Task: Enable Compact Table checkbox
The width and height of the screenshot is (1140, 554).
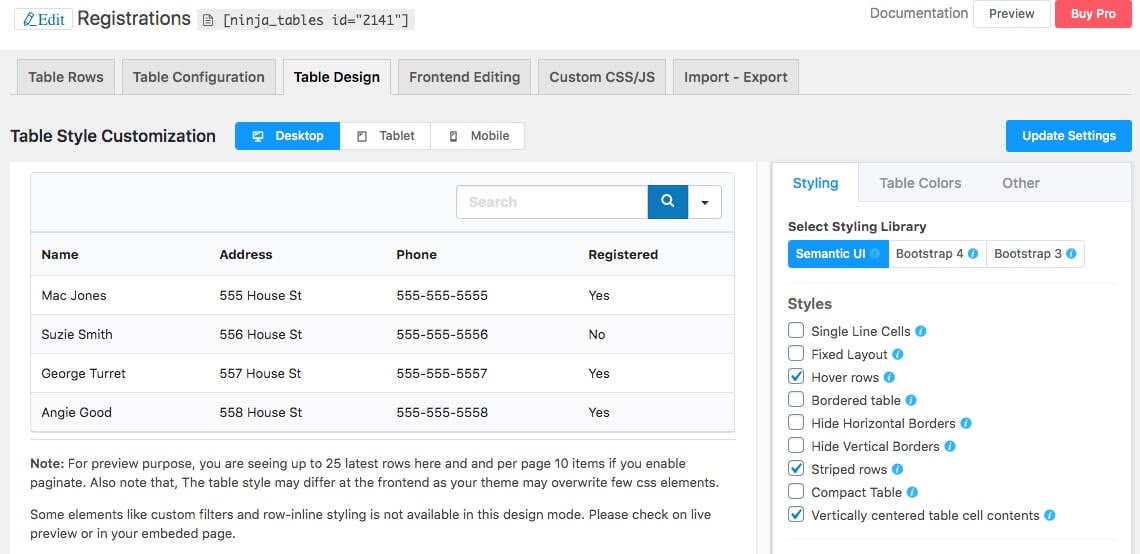Action: coord(796,491)
